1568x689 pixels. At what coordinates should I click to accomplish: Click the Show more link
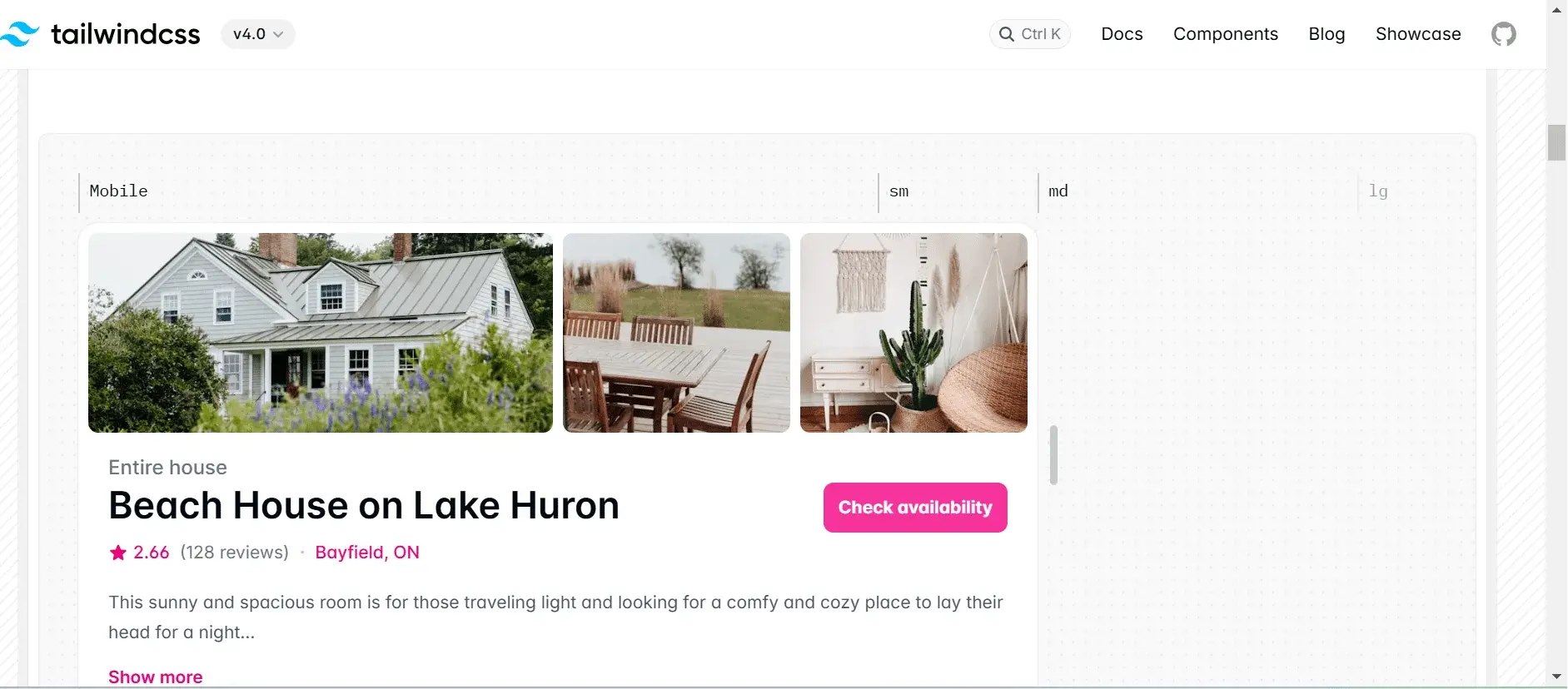156,677
